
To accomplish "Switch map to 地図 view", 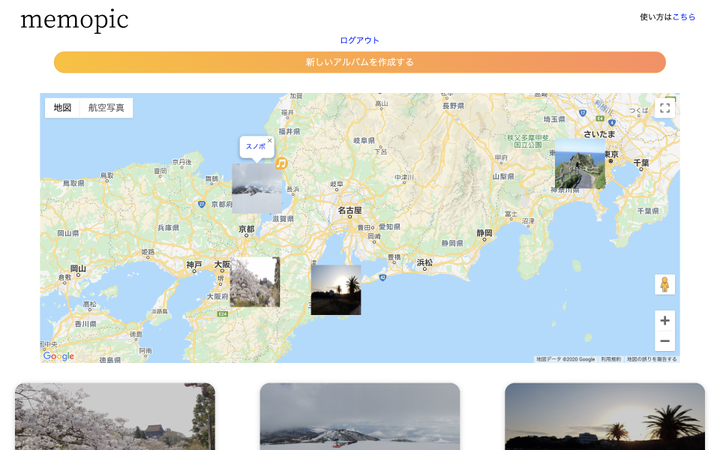I will [62, 108].
